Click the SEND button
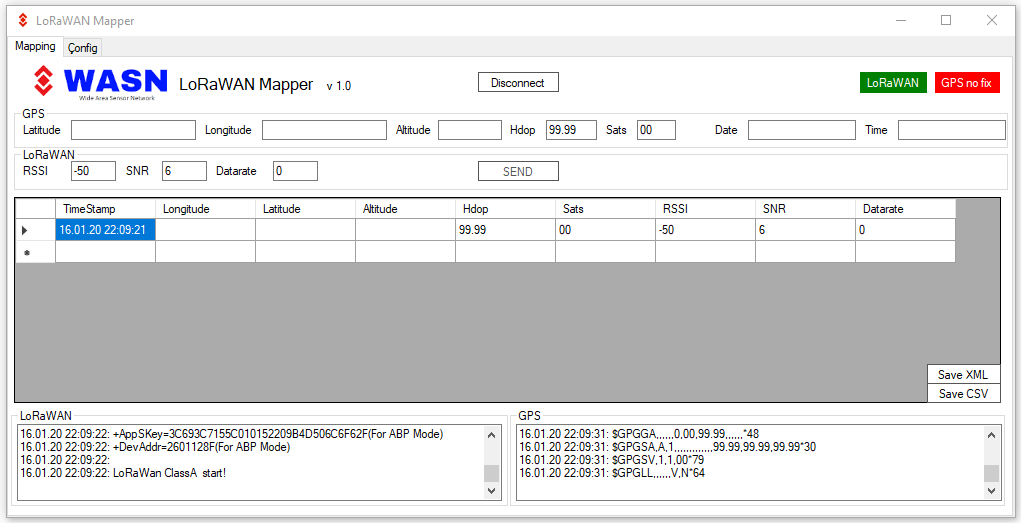 point(518,171)
